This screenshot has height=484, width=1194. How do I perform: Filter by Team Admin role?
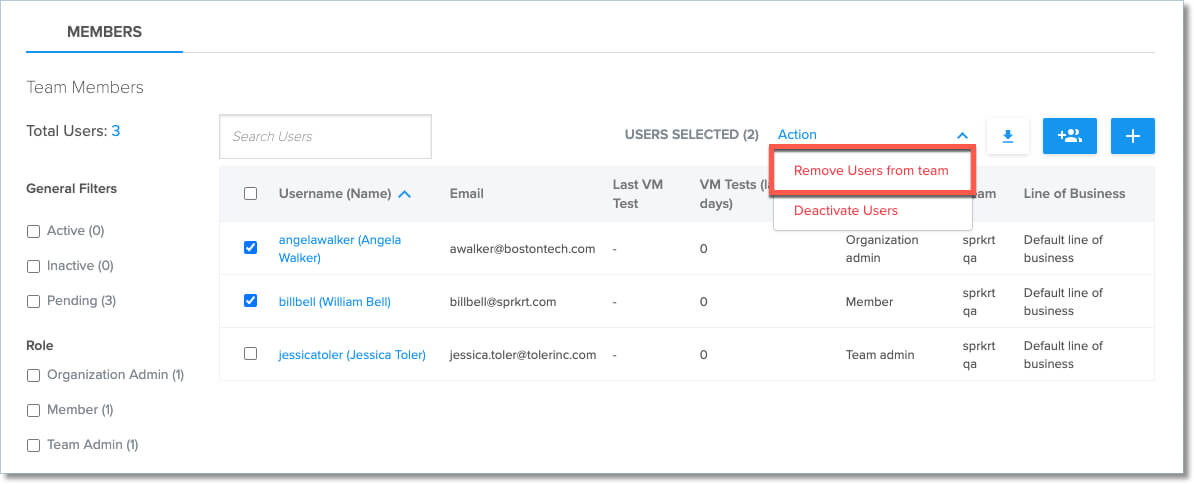point(33,445)
